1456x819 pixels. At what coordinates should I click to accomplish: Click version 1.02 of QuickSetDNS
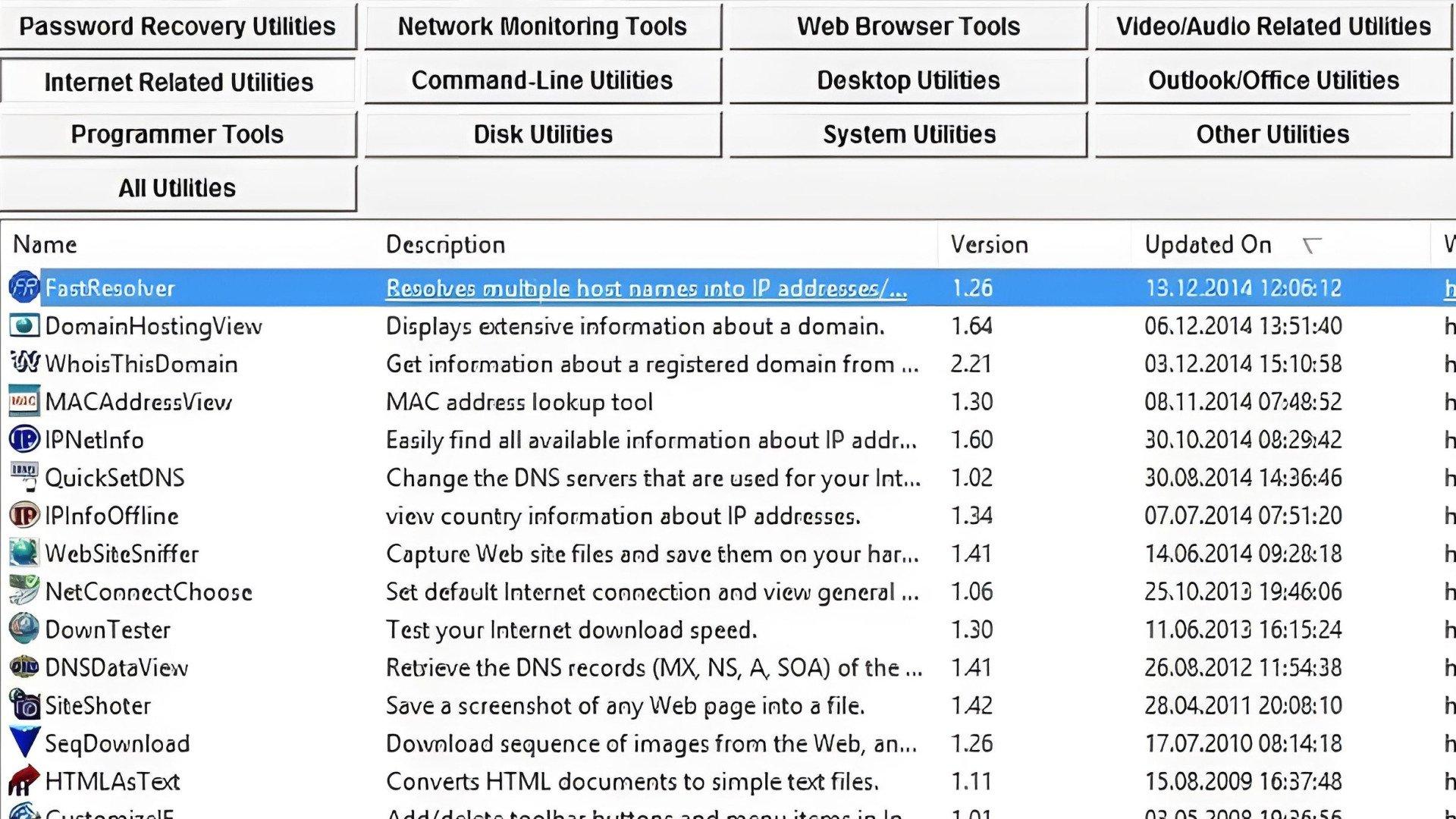972,478
